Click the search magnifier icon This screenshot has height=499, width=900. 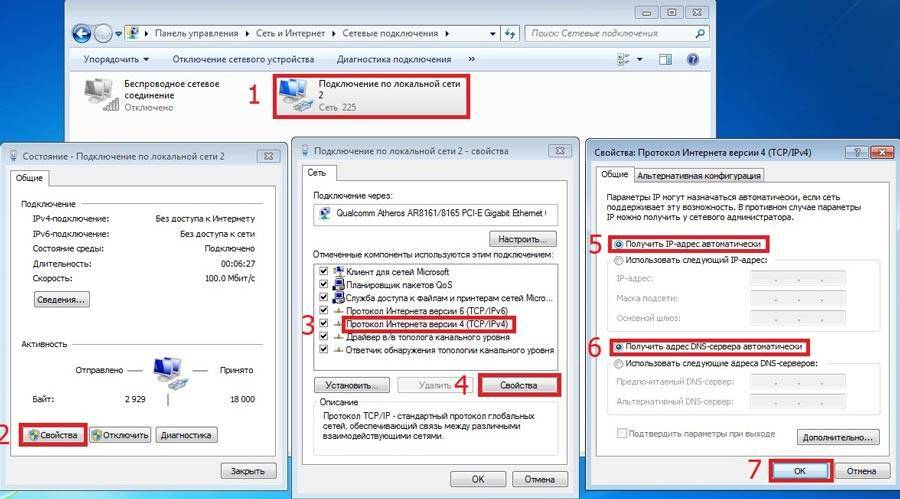(700, 33)
